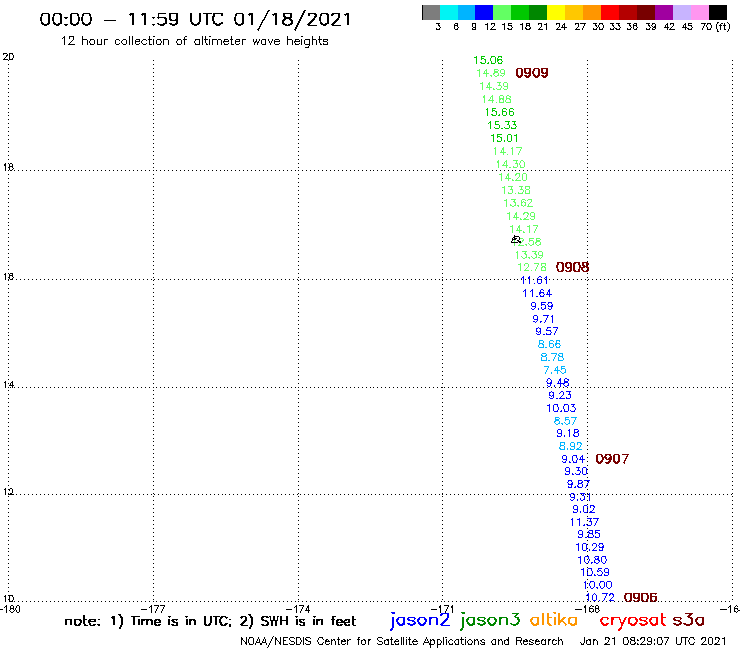Screen dimensions: 740x650
Task: Select the 8.78 reading
Action: click(x=552, y=357)
